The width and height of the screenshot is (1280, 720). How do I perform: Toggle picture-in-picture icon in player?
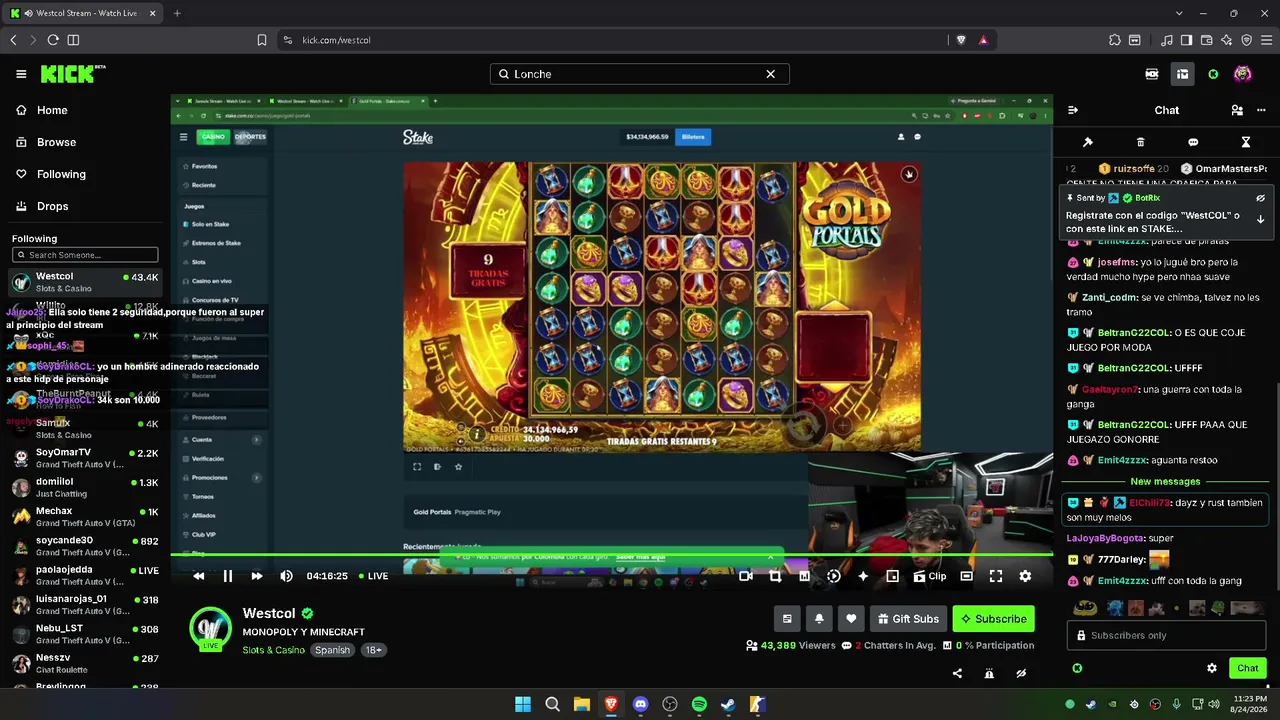[892, 576]
